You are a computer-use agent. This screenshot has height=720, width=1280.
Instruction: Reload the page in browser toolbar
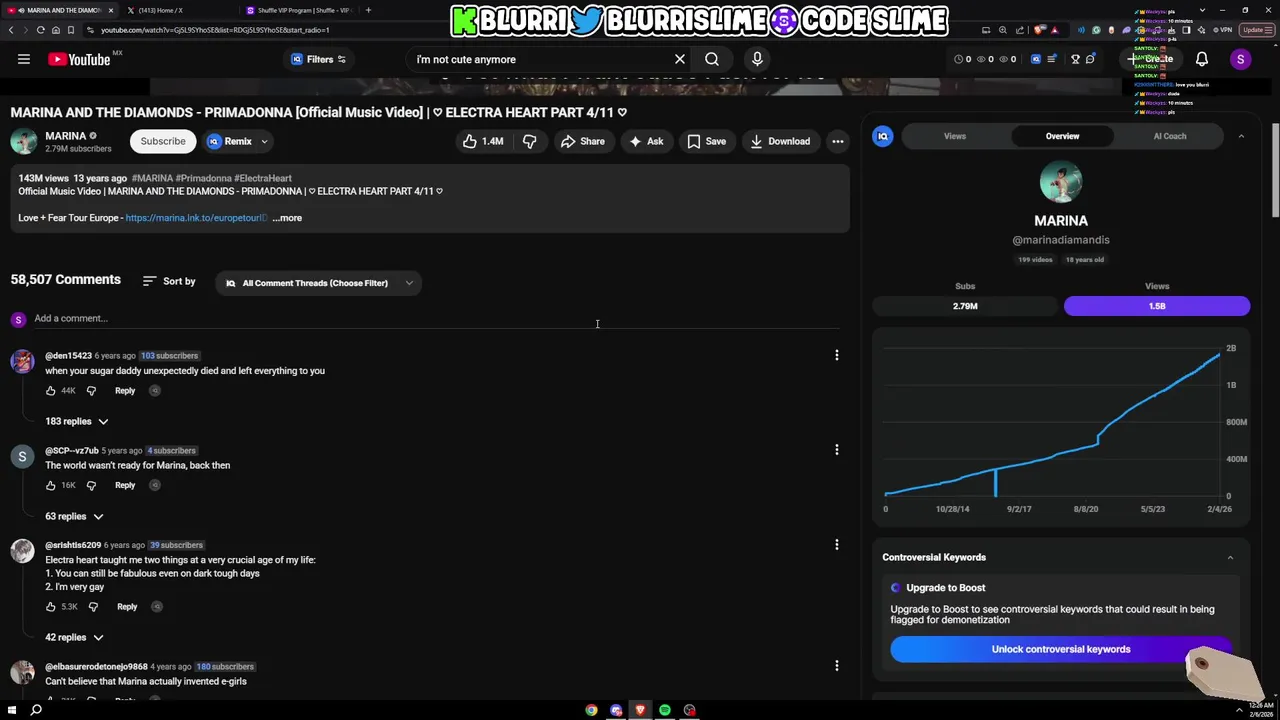pyautogui.click(x=41, y=30)
